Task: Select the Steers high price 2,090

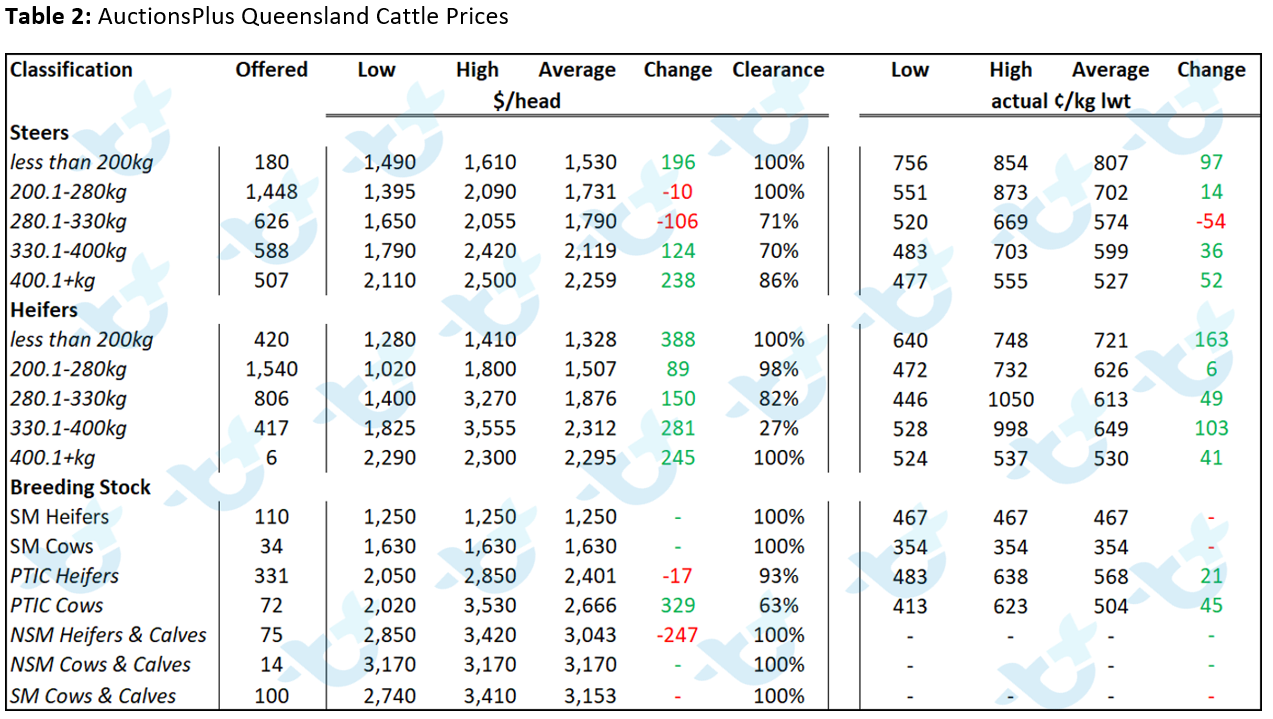Action: [x=490, y=192]
